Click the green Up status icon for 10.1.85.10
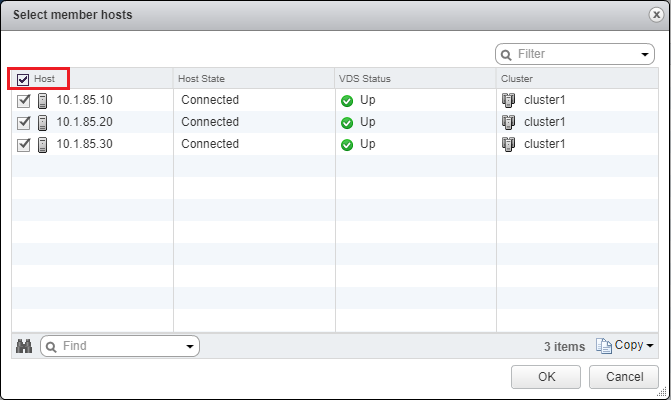This screenshot has width=671, height=400. point(347,101)
